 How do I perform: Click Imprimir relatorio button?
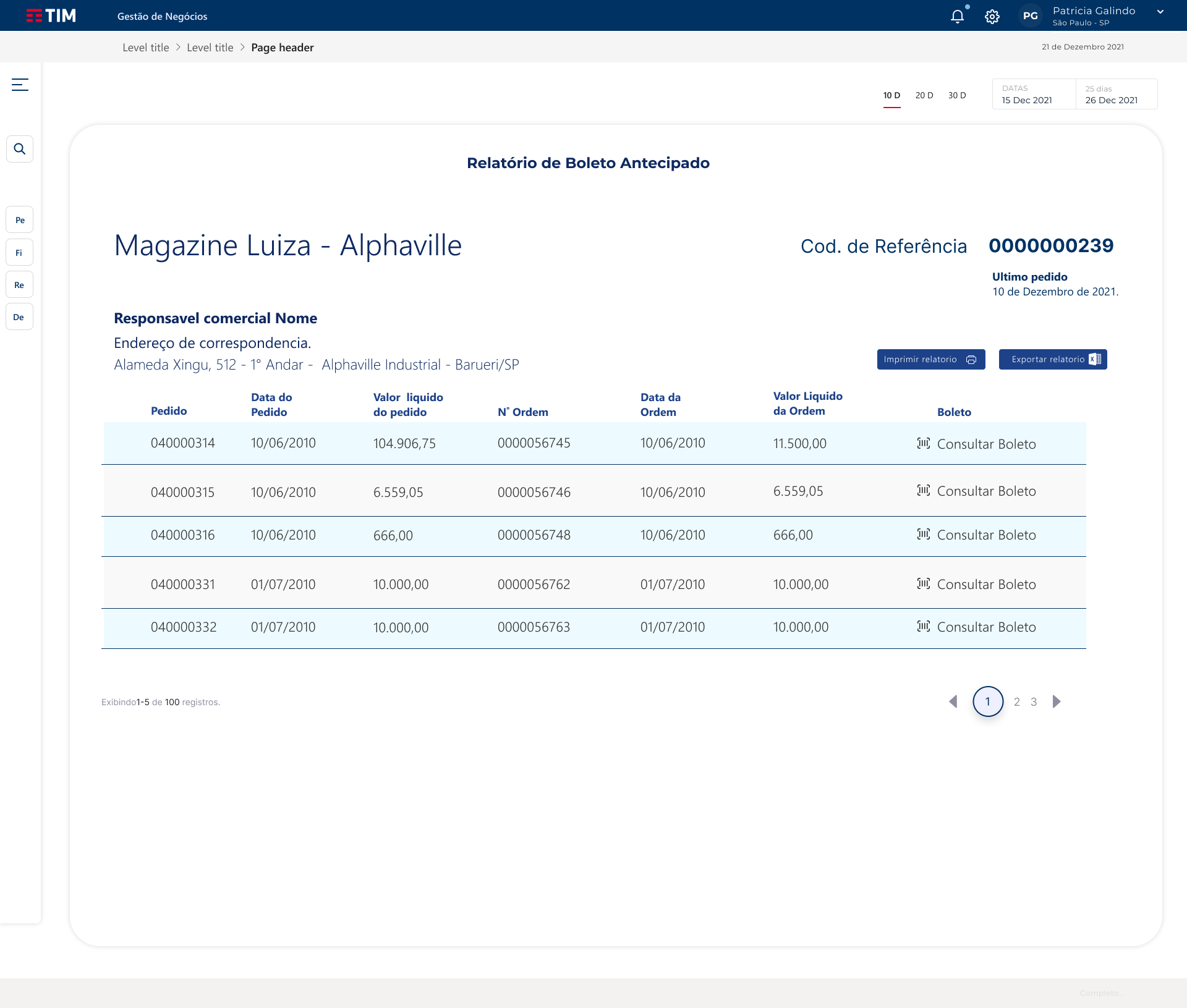click(x=931, y=359)
